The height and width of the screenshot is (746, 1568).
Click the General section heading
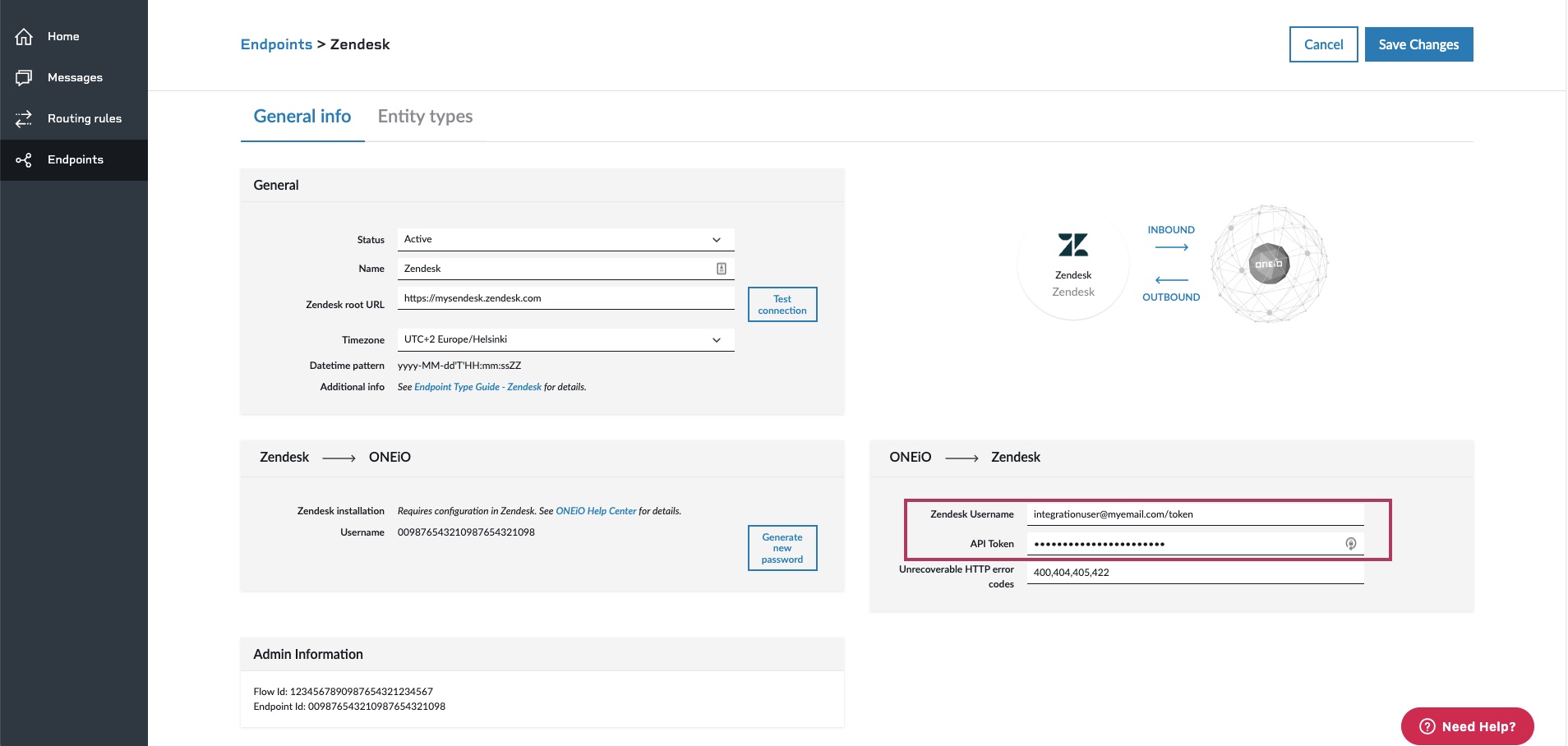[x=276, y=185]
